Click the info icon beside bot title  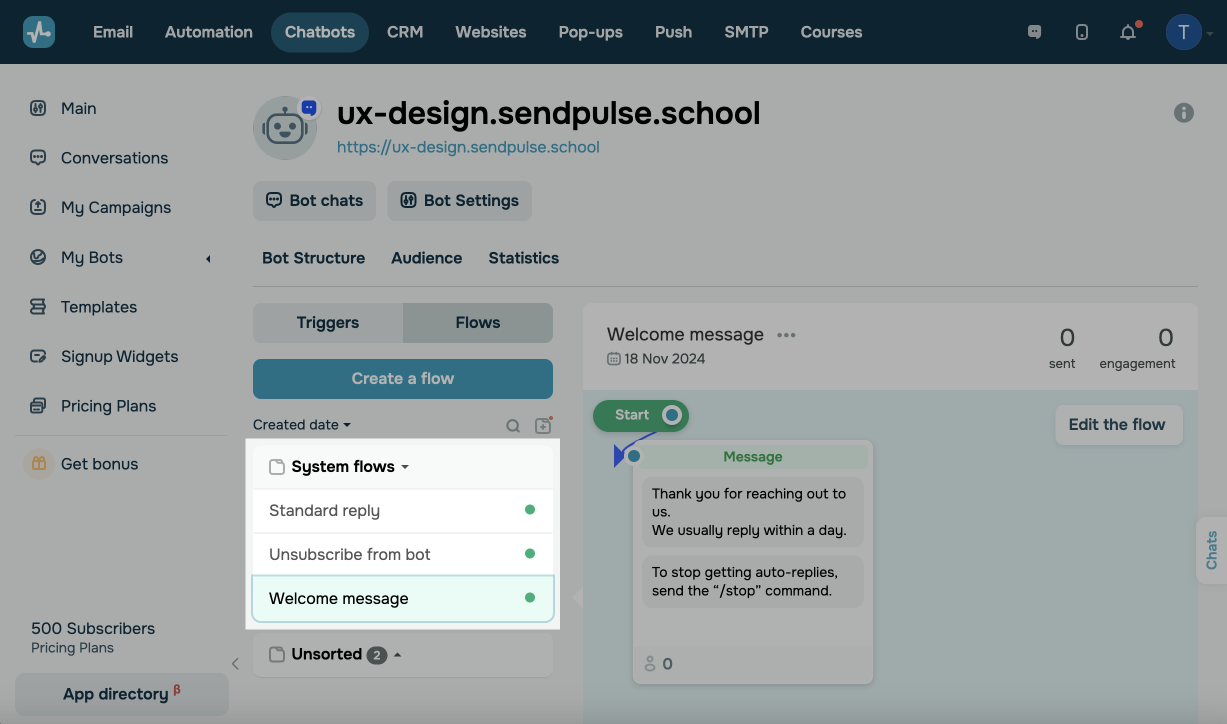coord(1184,113)
